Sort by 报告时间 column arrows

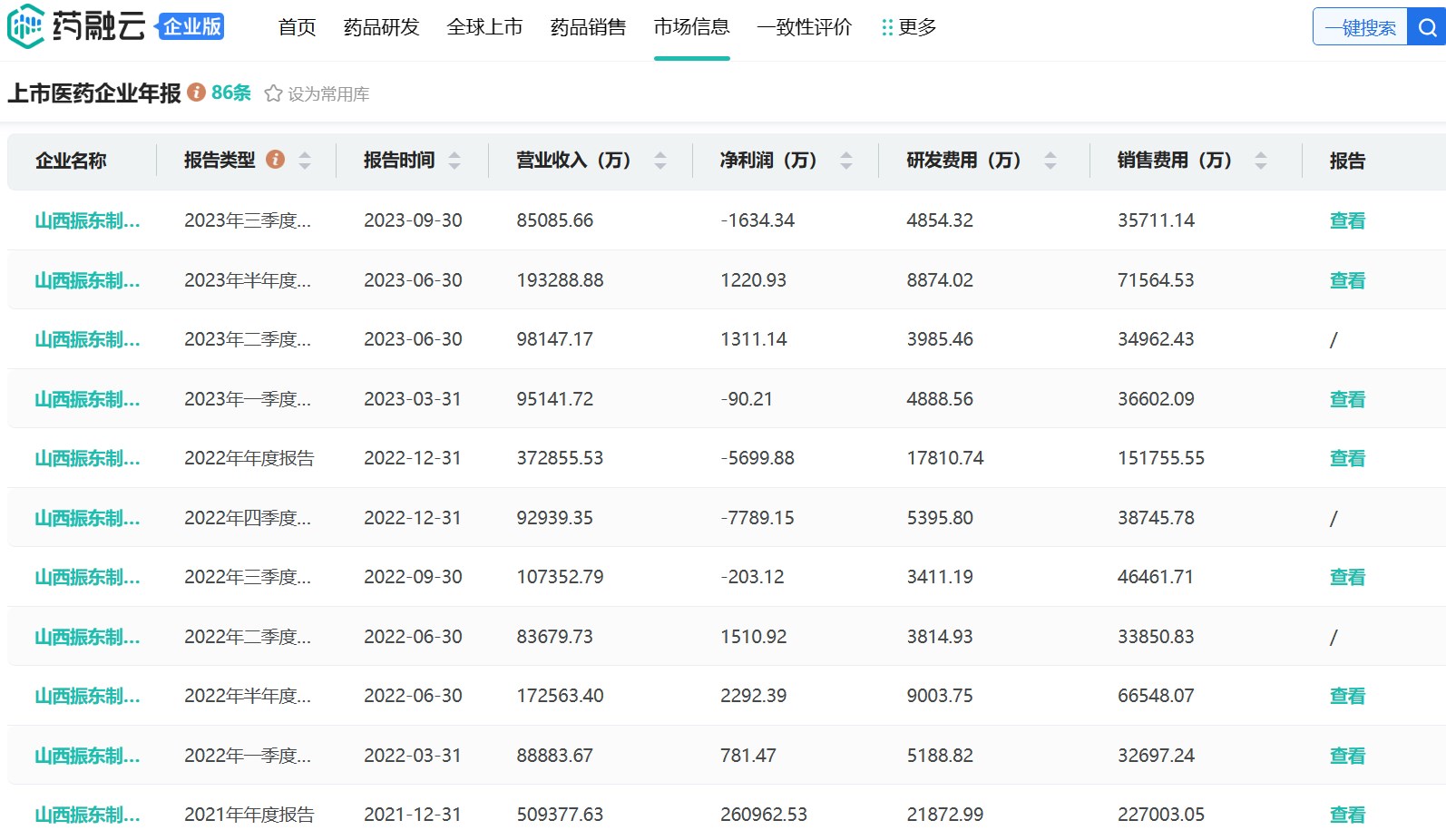click(x=454, y=161)
